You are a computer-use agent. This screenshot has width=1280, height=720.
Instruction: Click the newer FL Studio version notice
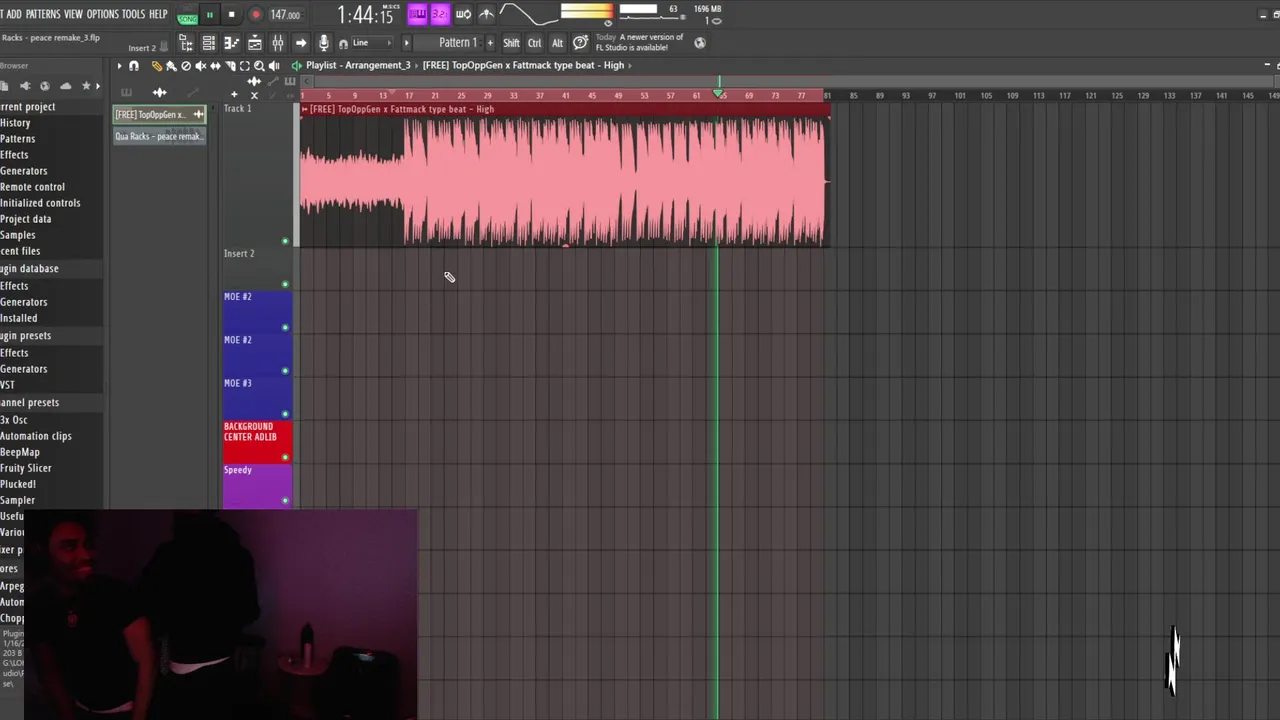639,42
